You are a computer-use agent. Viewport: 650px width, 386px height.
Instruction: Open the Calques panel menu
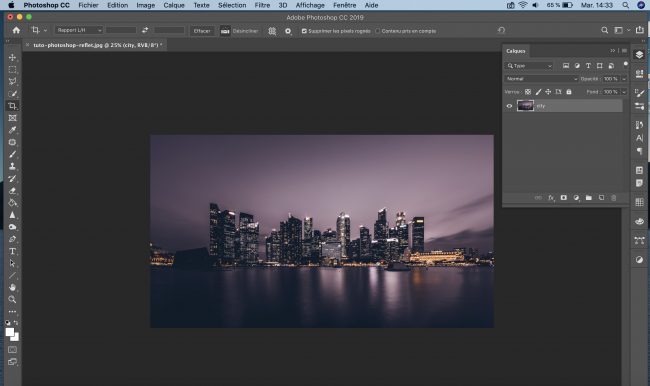624,51
